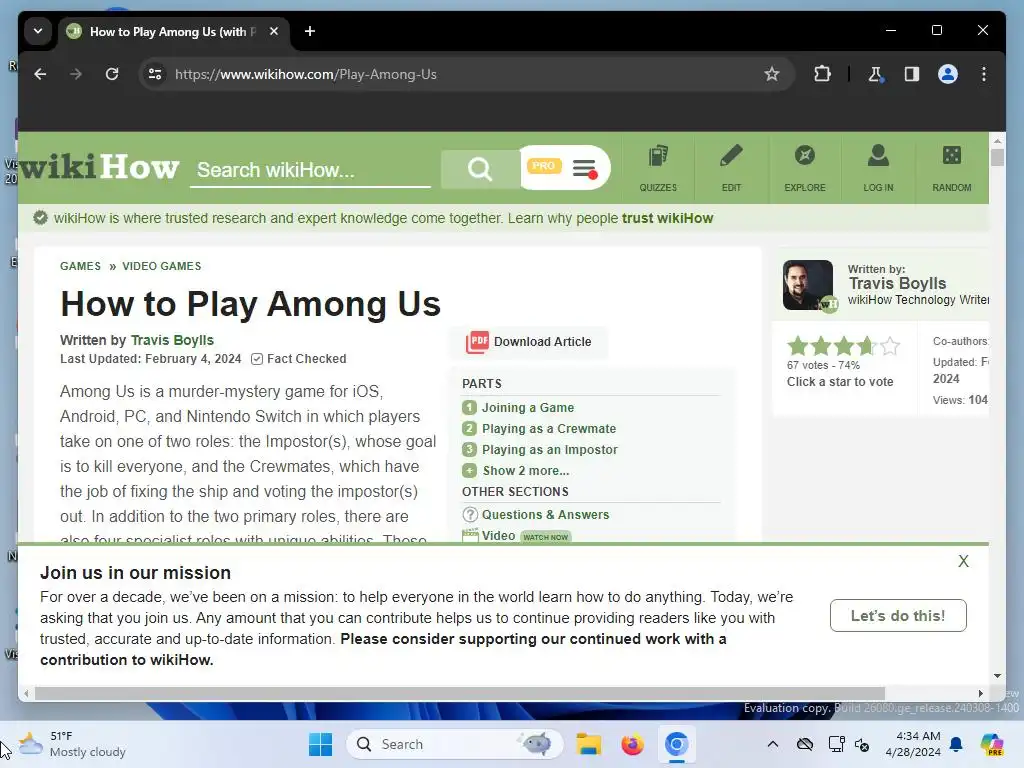This screenshot has width=1024, height=768.
Task: Rate article with the fifth star
Action: [x=889, y=345]
